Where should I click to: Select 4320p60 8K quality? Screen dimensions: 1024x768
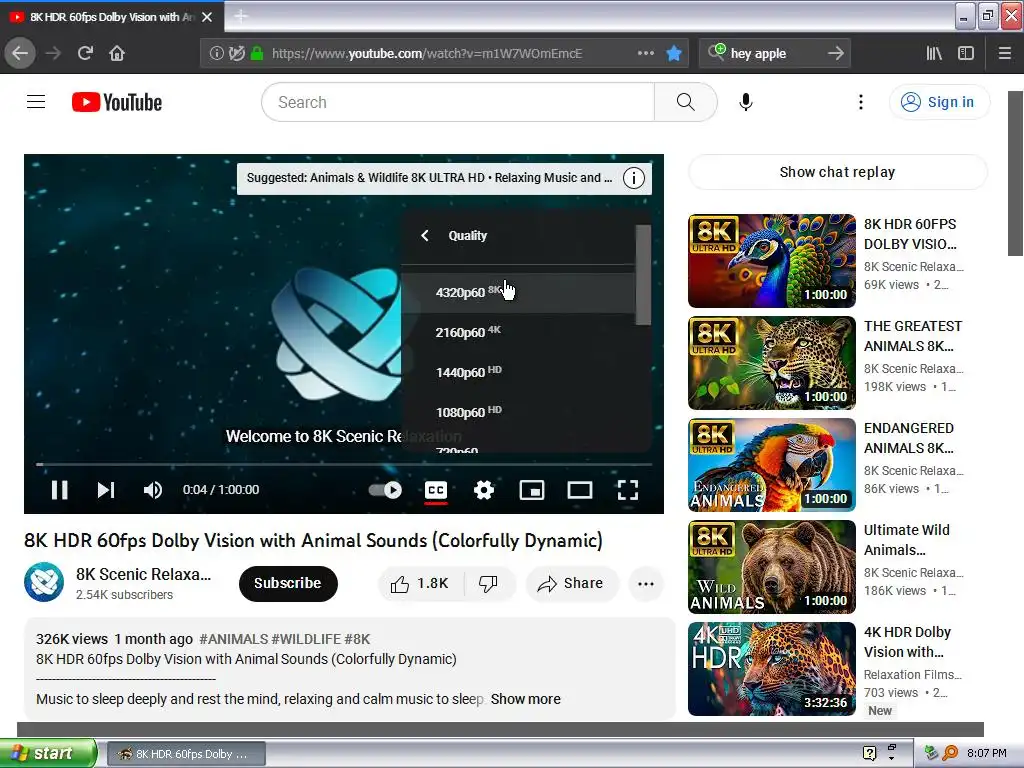pyautogui.click(x=518, y=292)
